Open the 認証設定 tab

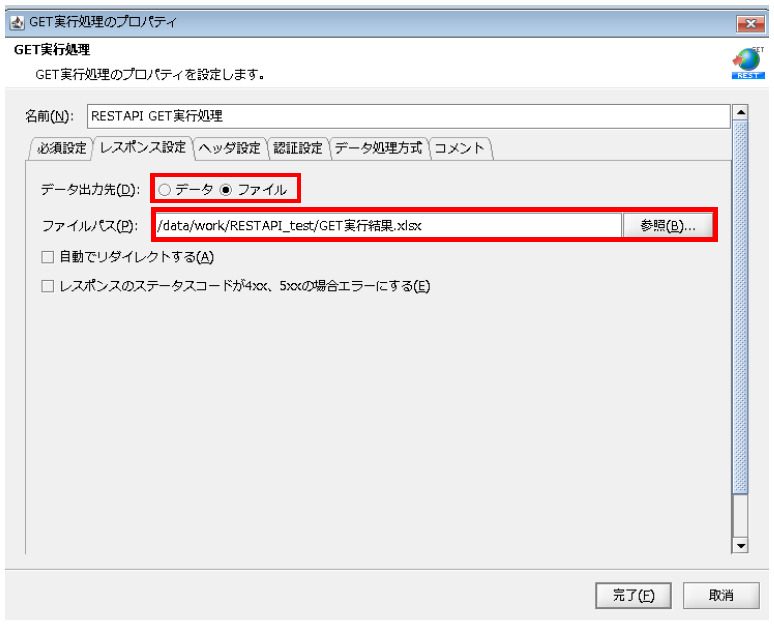click(x=298, y=148)
